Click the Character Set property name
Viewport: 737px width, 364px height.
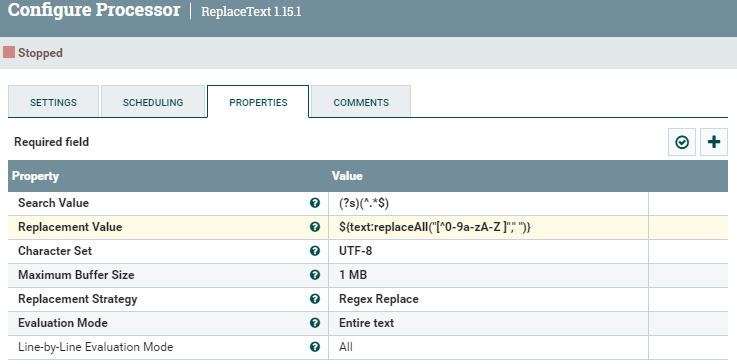click(55, 251)
